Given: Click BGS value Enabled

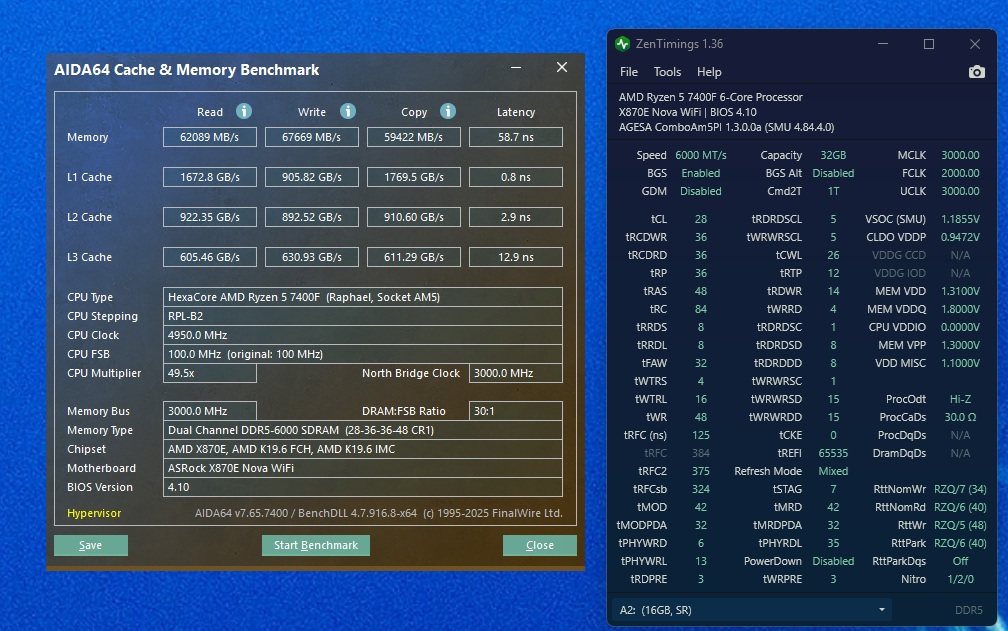Looking at the screenshot, I should point(701,173).
